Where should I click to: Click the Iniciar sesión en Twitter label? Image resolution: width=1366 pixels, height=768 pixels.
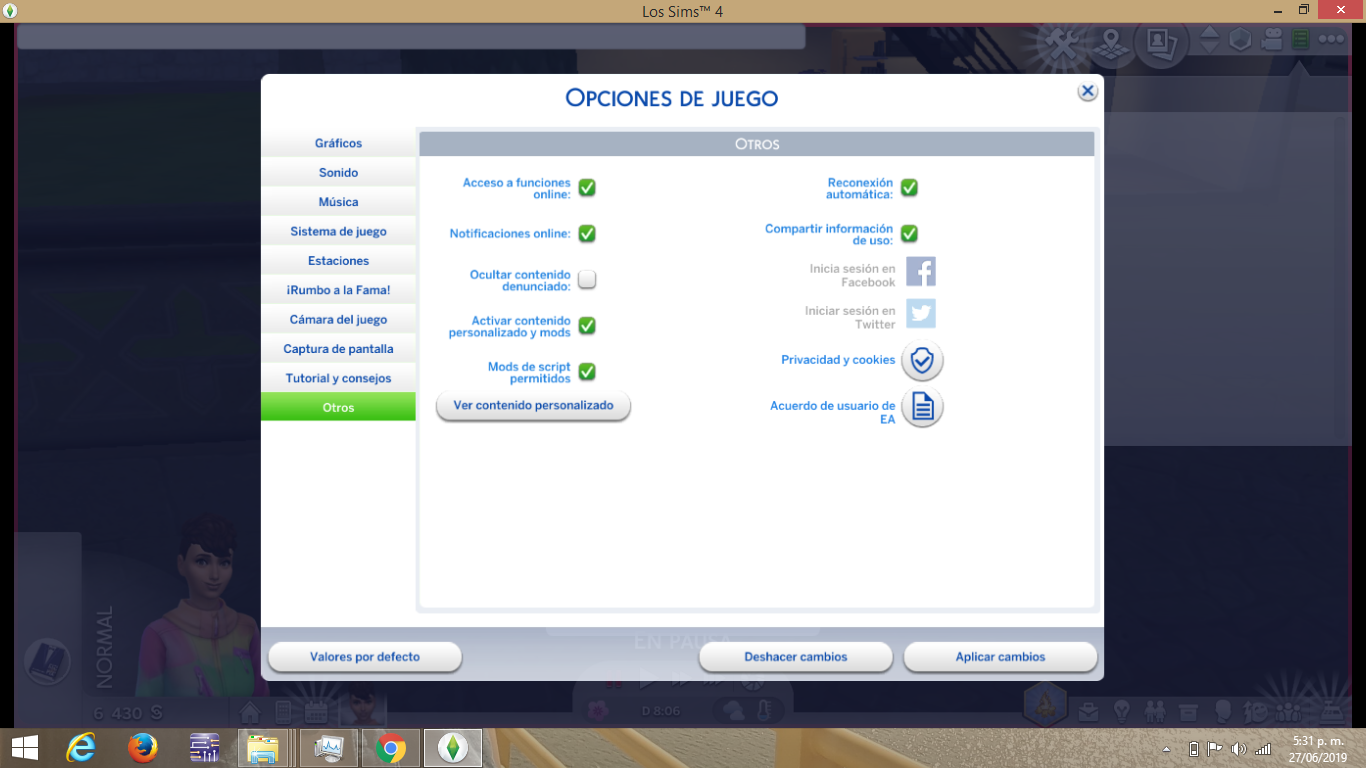pos(850,318)
